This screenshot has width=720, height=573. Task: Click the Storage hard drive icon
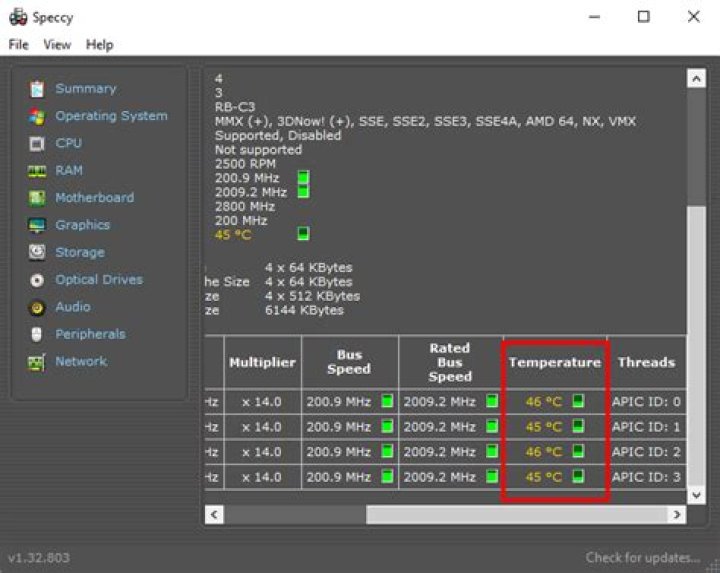37,252
